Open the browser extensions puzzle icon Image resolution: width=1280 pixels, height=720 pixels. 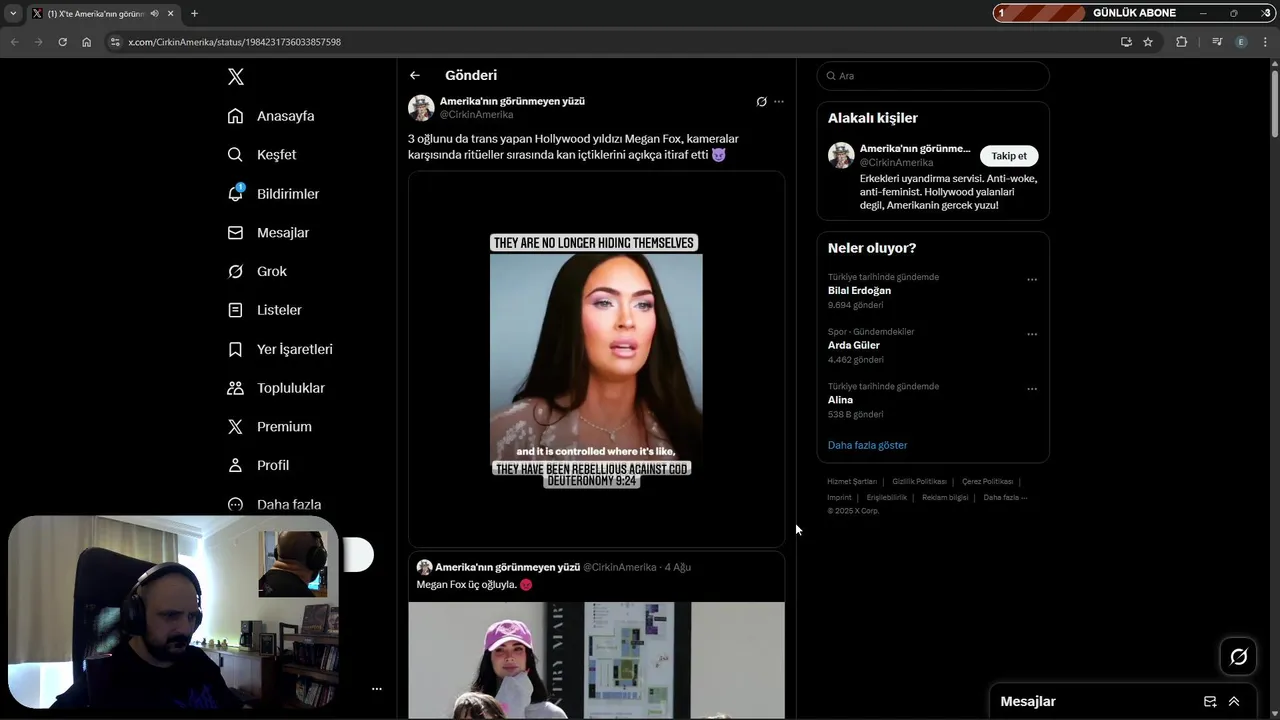(x=1181, y=42)
